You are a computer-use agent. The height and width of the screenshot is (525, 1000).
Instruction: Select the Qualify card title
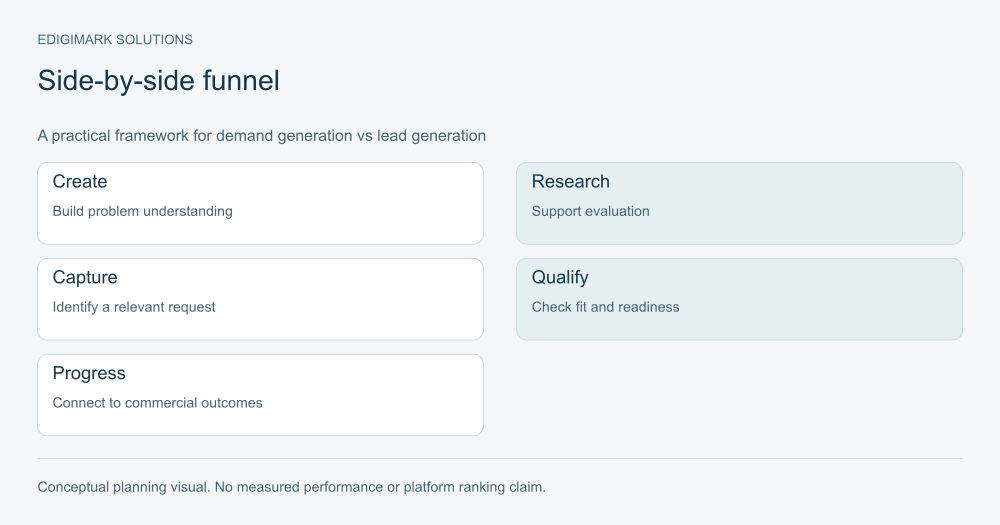coord(560,277)
